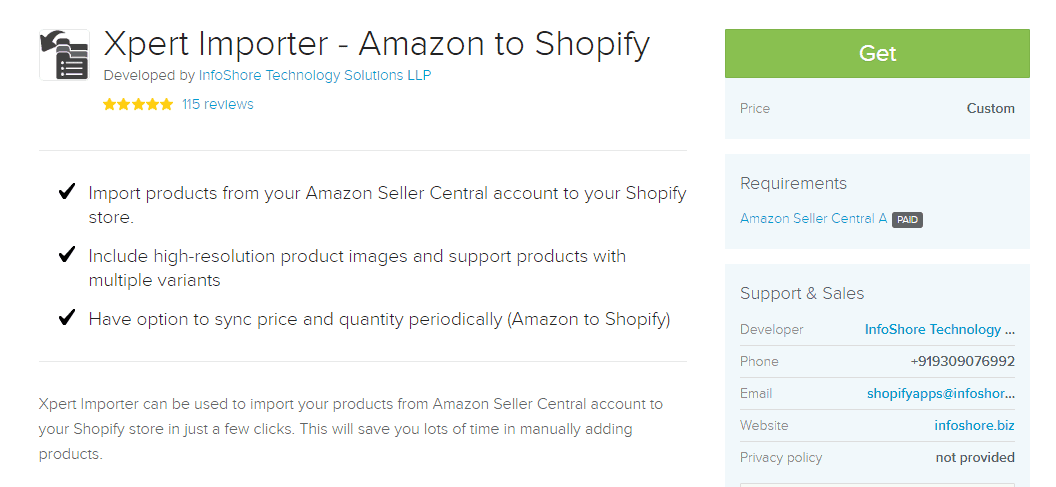Click the Xpert Importer app logo icon
The width and height of the screenshot is (1056, 487).
point(65,55)
